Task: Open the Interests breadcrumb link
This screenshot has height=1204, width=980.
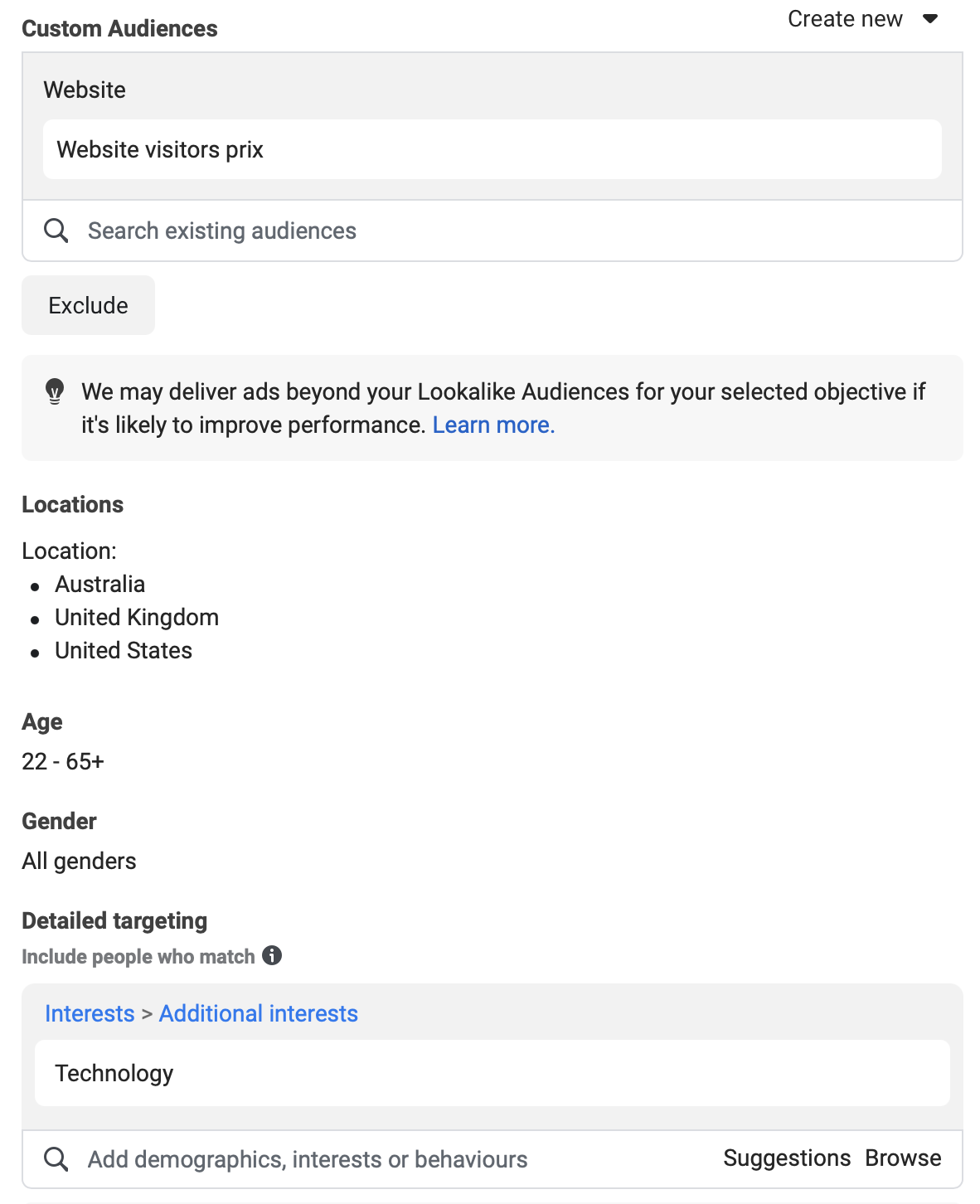Action: click(x=90, y=1013)
